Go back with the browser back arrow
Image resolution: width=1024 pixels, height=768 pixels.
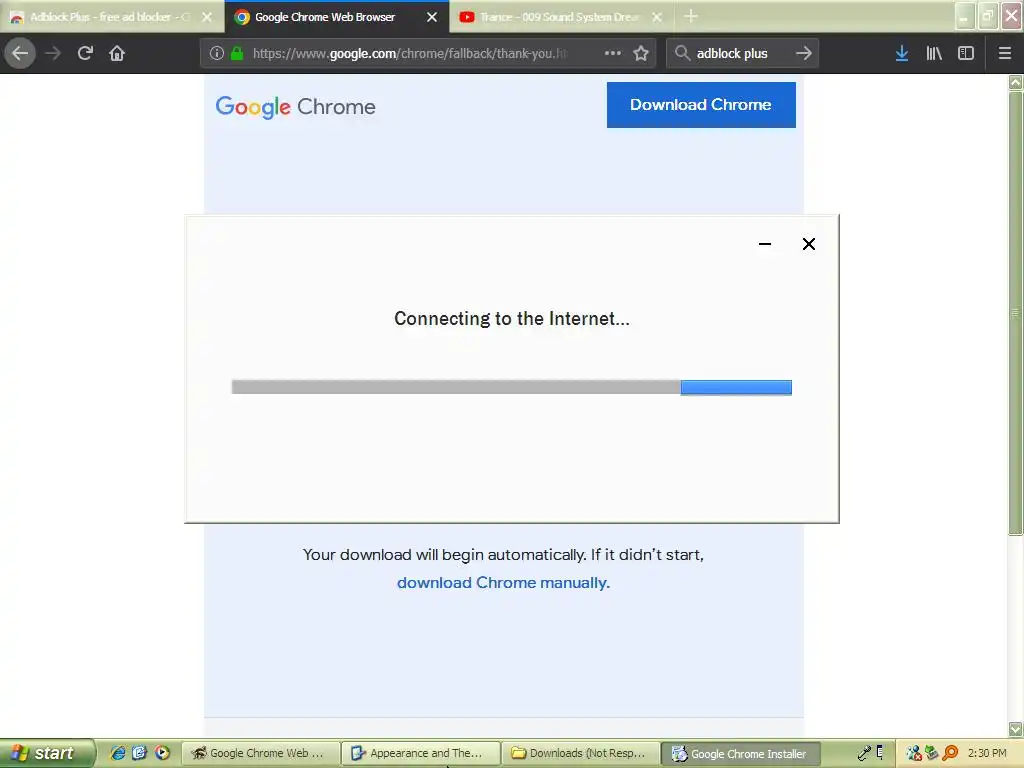click(x=20, y=53)
